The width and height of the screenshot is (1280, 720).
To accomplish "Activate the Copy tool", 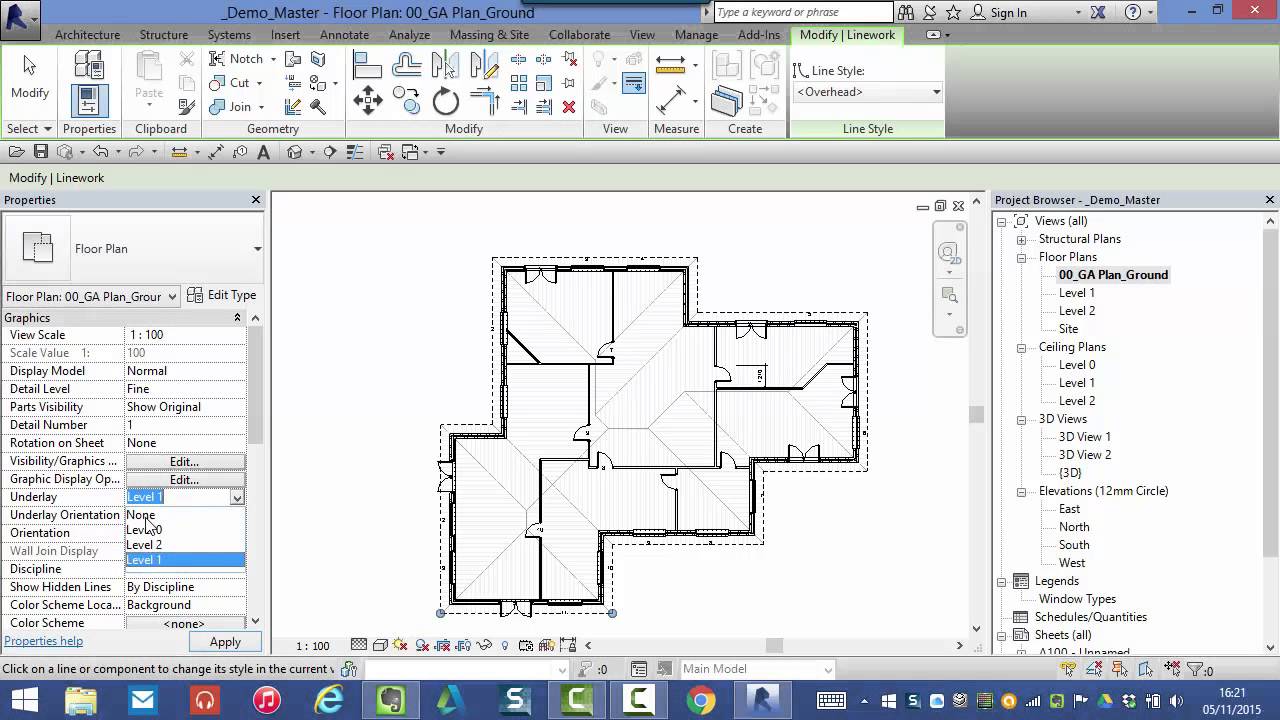I will (406, 99).
